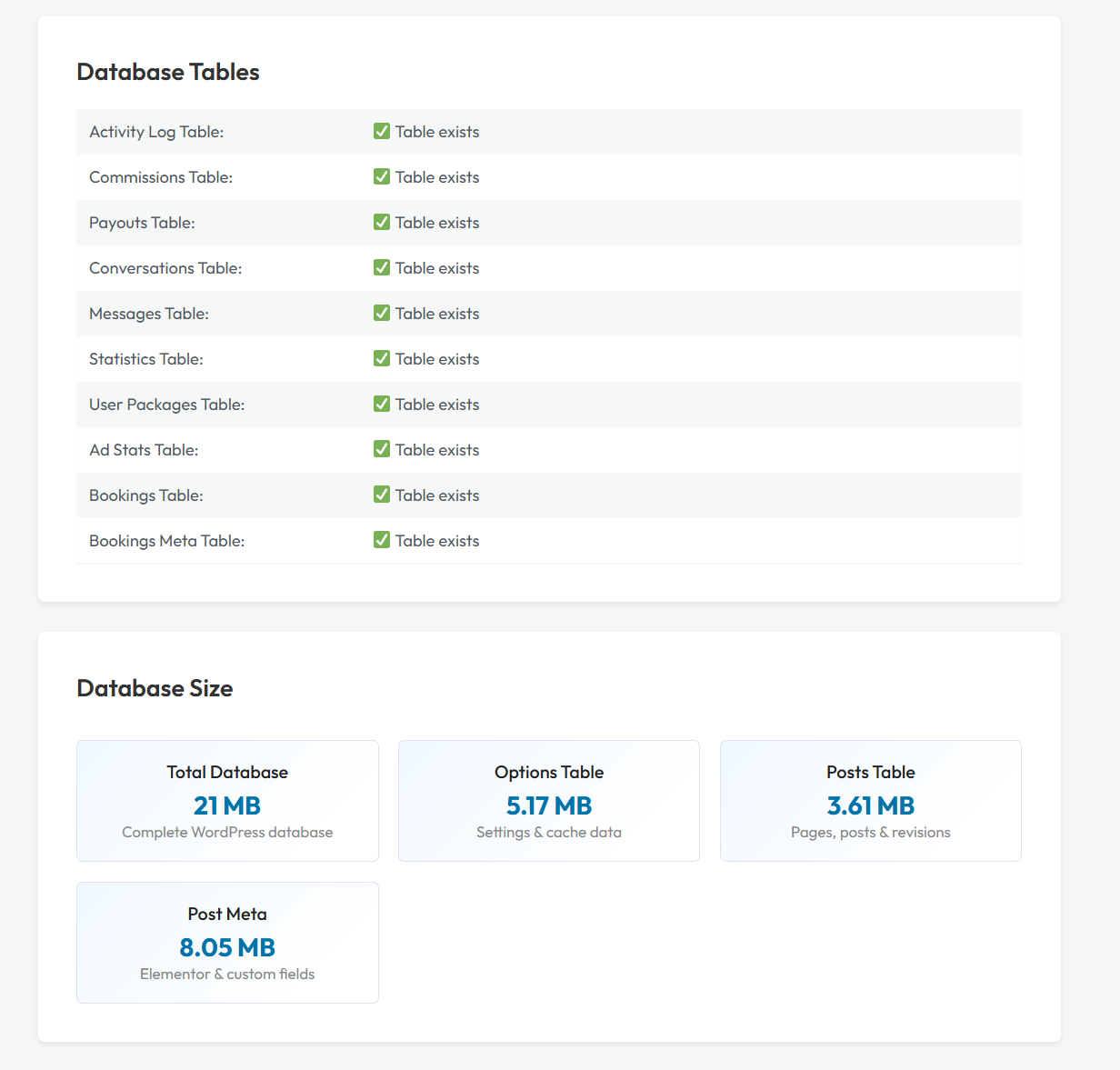Click the Statistics Table checkmark icon
Screen dimensions: 1120x1070
click(x=382, y=358)
